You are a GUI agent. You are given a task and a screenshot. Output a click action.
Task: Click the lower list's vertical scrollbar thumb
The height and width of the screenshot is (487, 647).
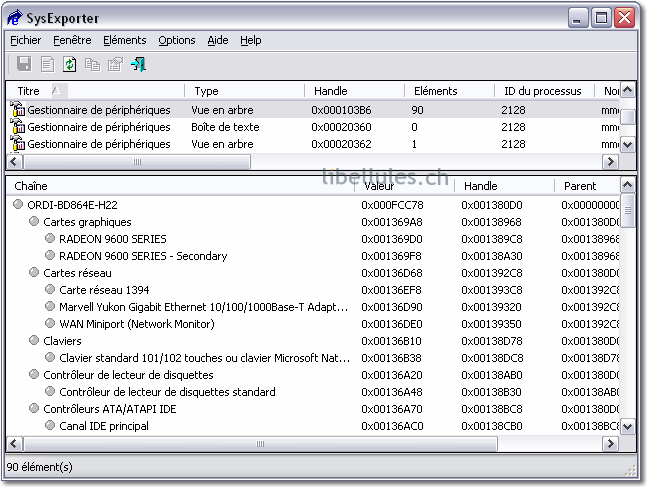click(628, 210)
